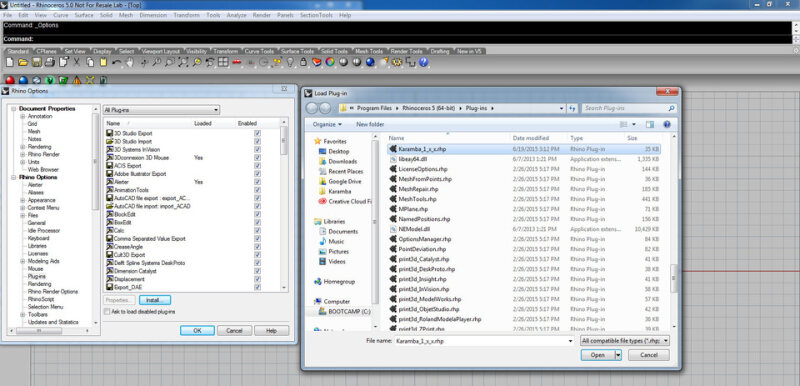Open the Surface menu

coord(84,15)
